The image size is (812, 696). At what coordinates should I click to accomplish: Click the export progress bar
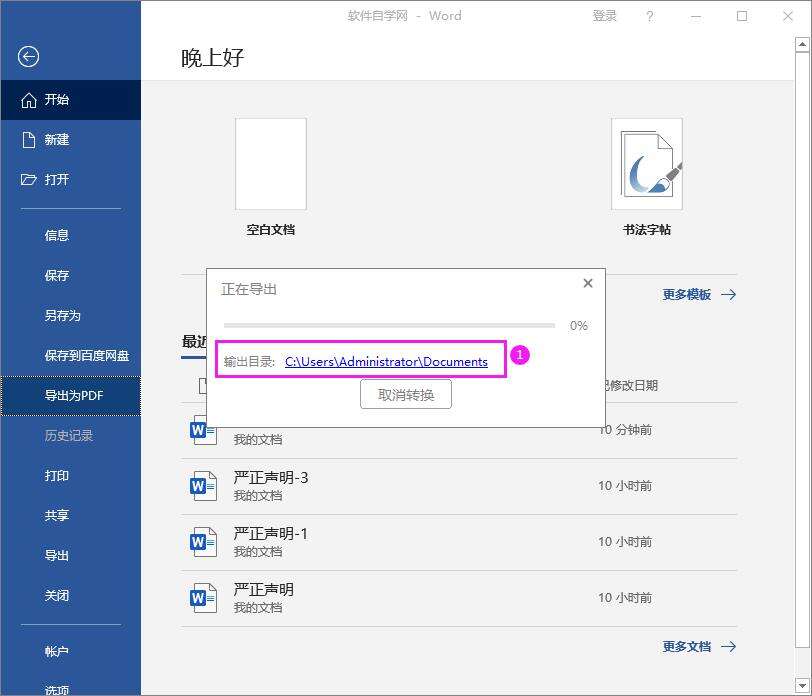coord(389,326)
